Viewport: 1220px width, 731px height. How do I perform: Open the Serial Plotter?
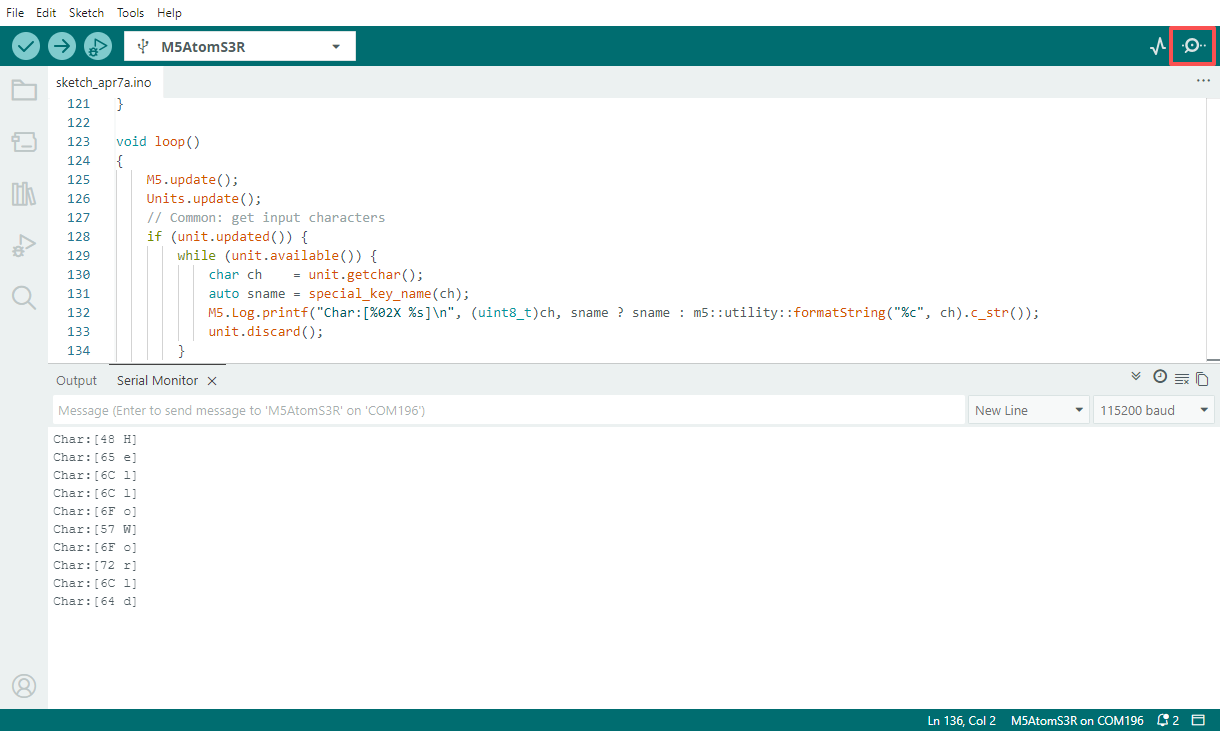point(1158,46)
